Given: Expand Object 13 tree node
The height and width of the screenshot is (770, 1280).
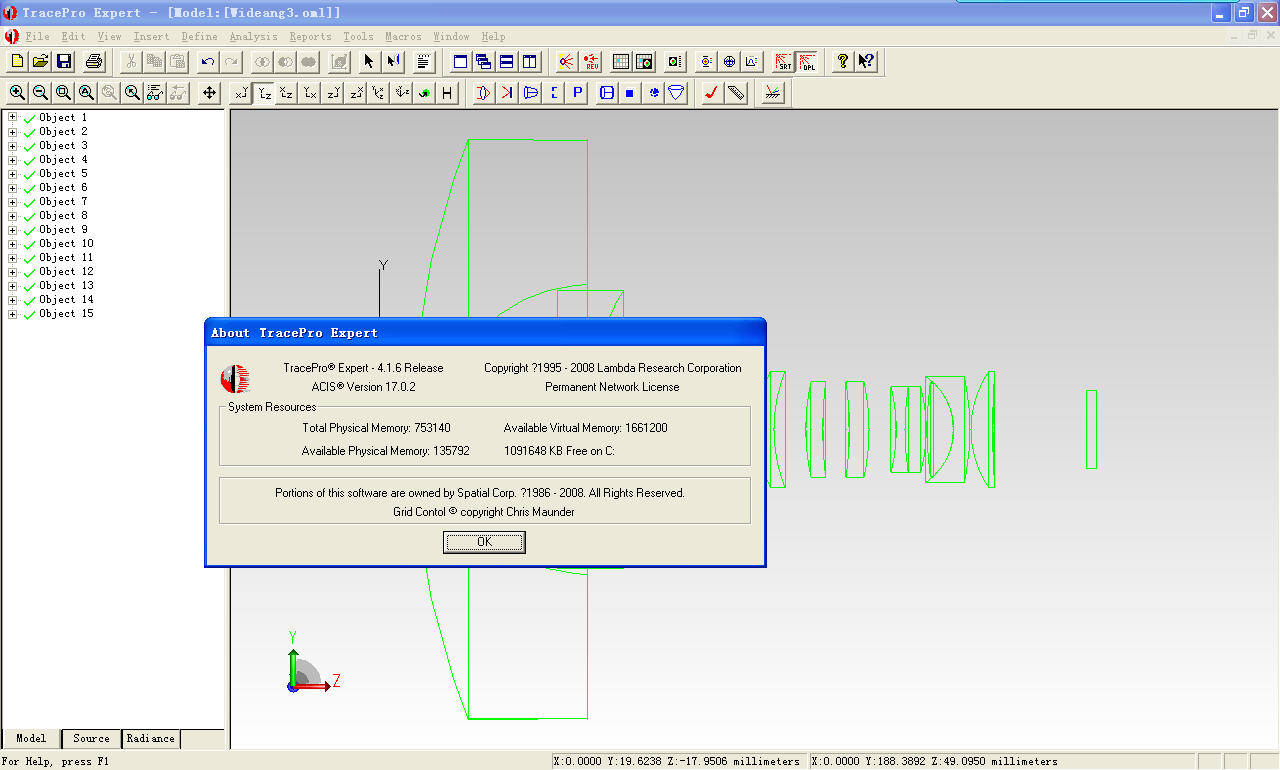Looking at the screenshot, I should tap(13, 285).
